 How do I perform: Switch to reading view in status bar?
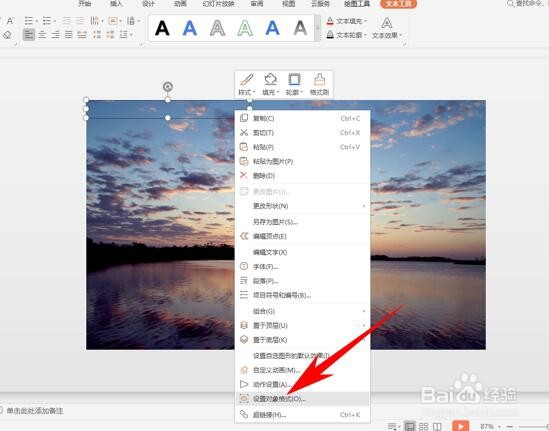click(437, 426)
